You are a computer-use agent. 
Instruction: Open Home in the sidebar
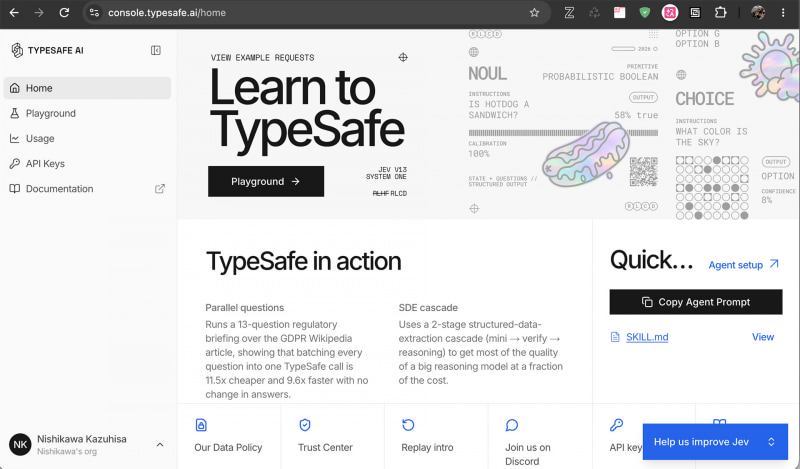pos(87,88)
